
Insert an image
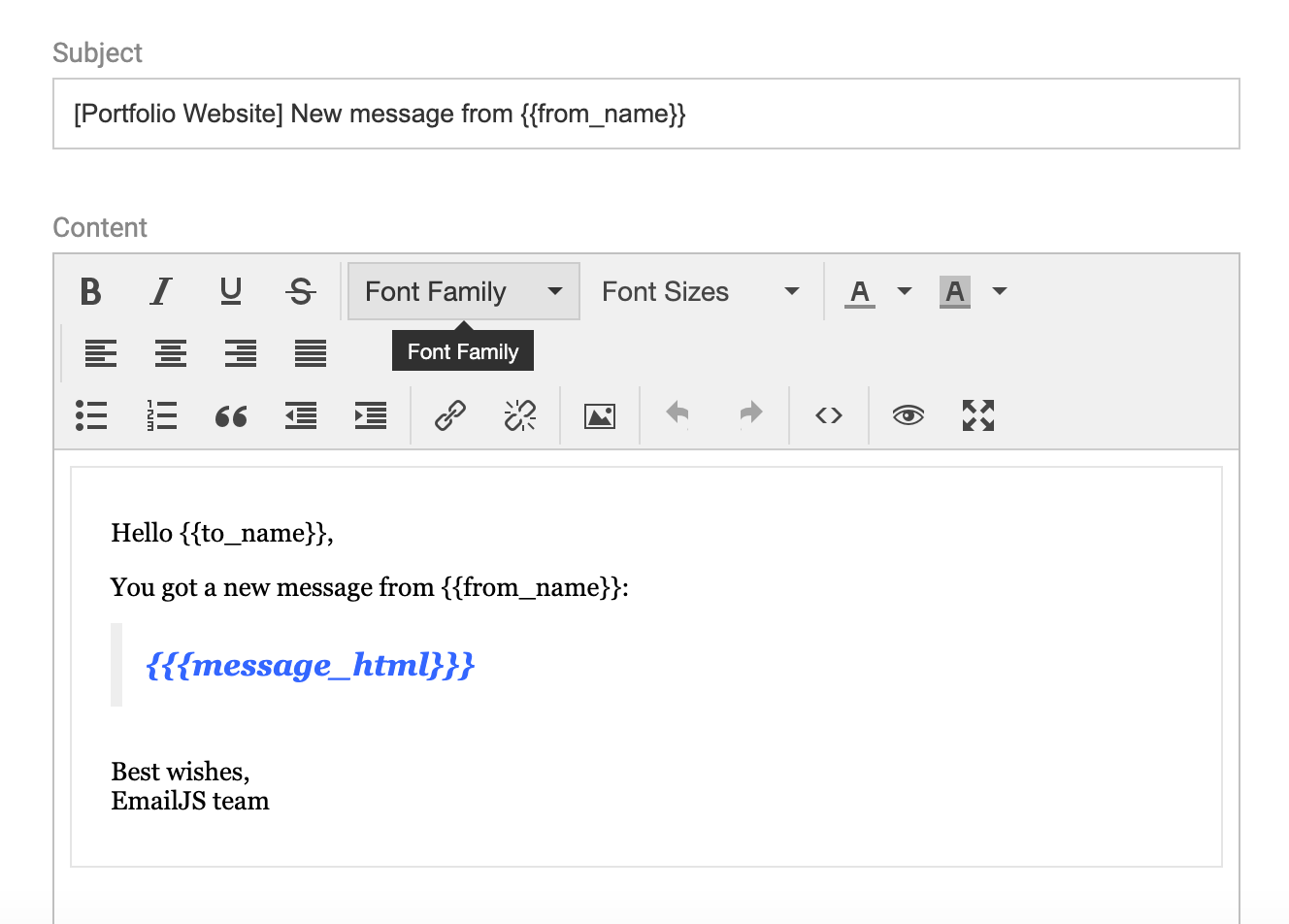click(600, 415)
